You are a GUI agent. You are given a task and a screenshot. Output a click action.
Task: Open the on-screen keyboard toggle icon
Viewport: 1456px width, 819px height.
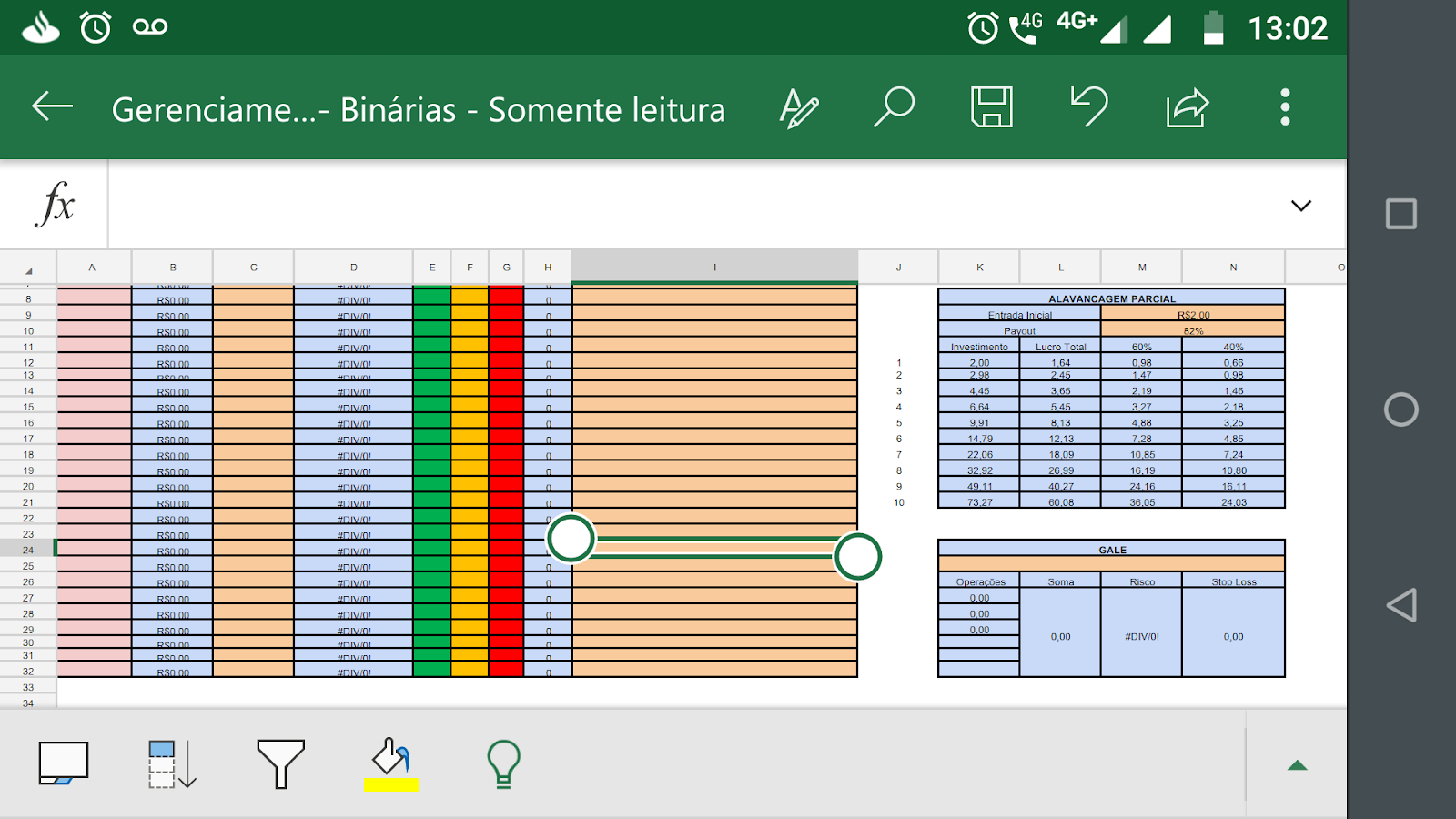point(64,764)
